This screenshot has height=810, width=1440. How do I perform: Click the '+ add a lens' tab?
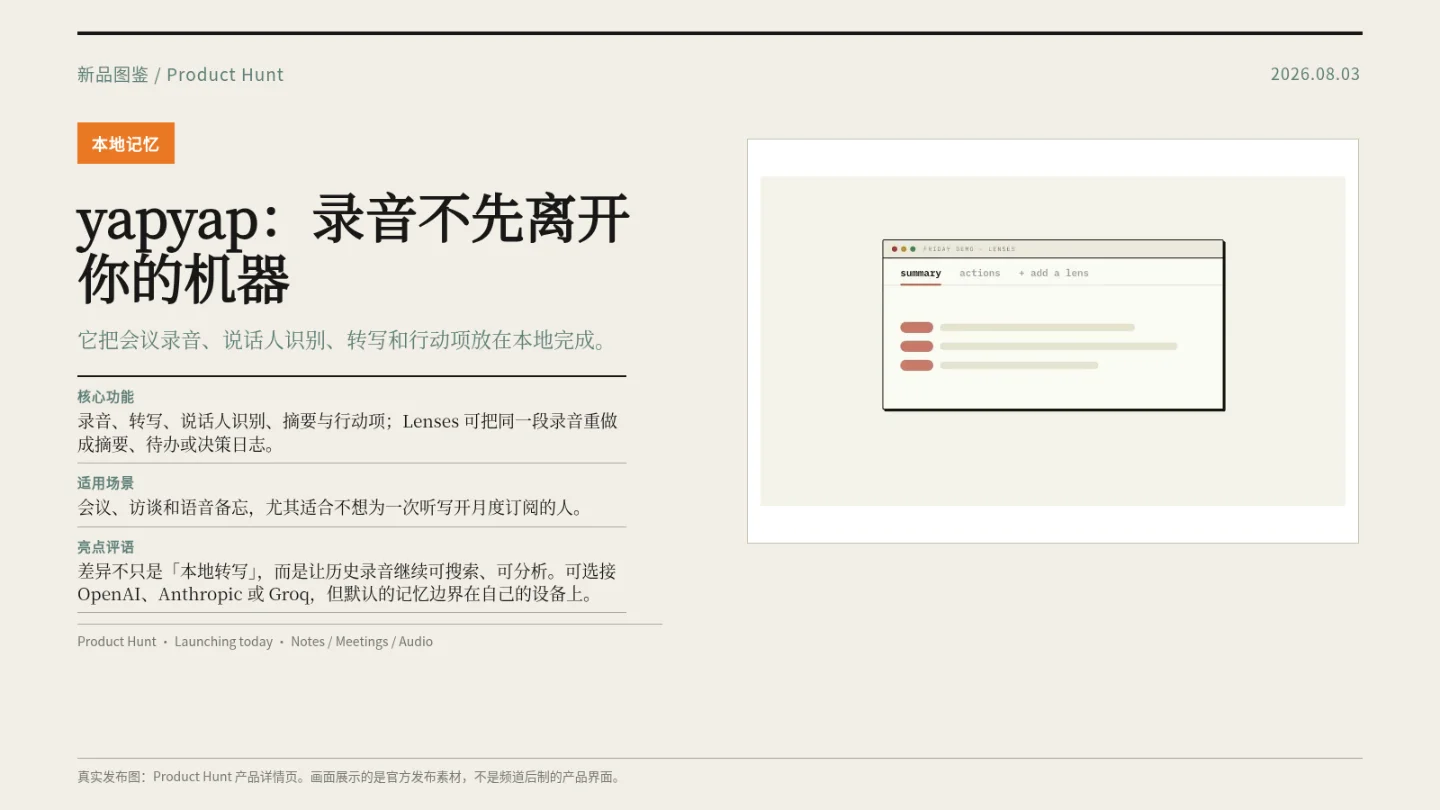click(x=1053, y=273)
